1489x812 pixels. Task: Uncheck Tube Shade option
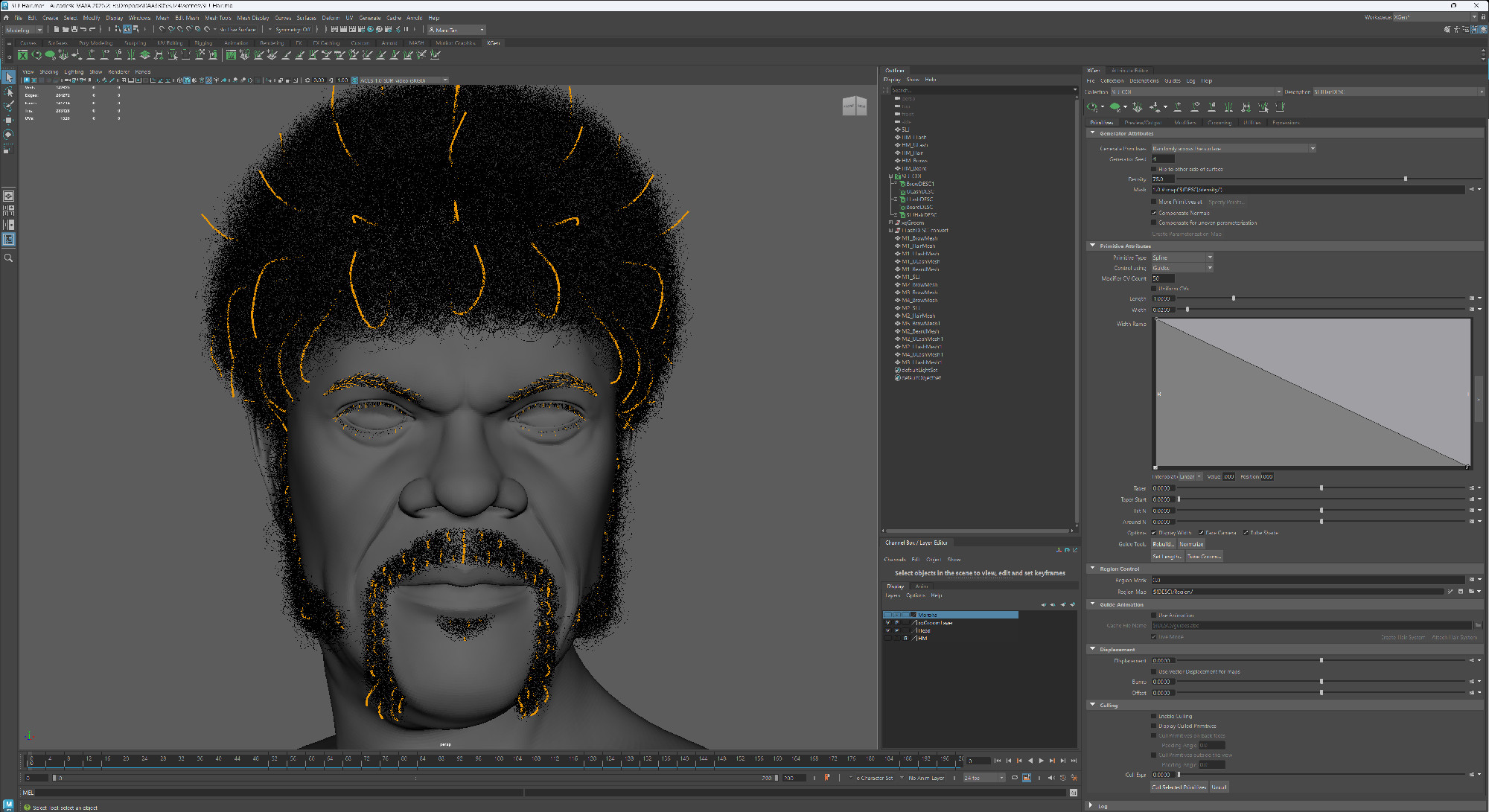pos(1246,533)
